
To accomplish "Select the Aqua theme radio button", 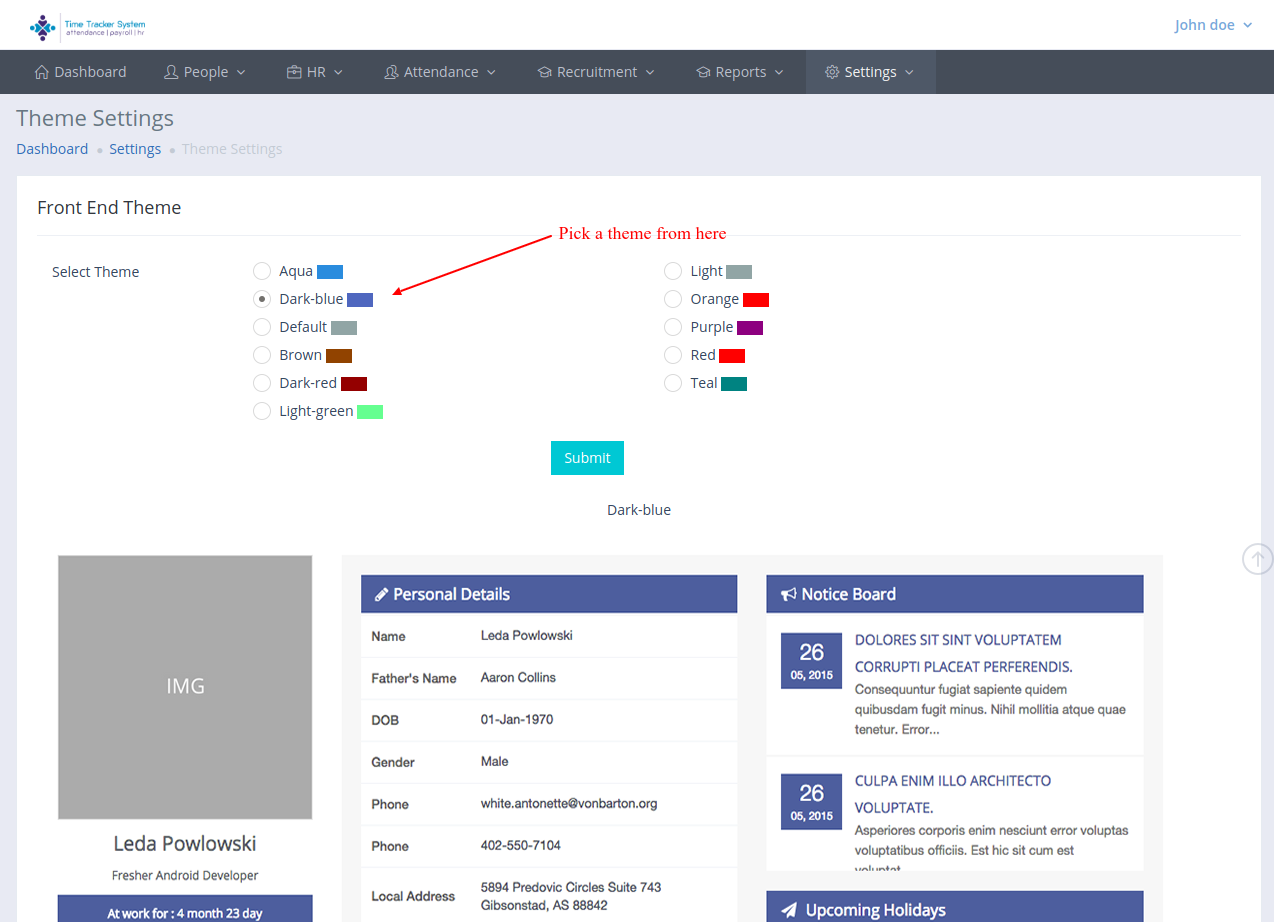I will click(x=262, y=271).
